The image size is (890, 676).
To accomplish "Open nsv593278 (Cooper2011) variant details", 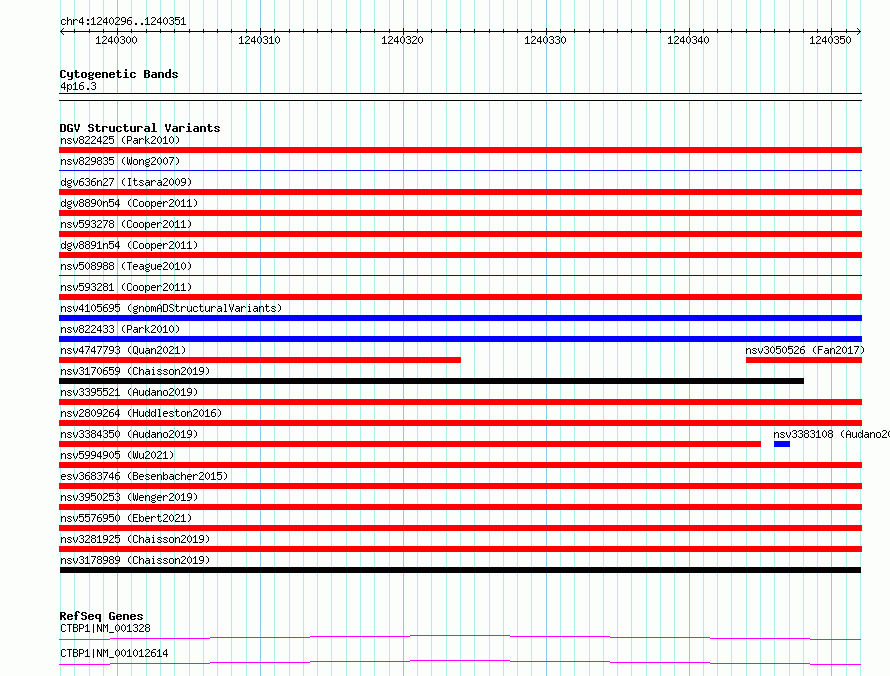I will tap(126, 224).
